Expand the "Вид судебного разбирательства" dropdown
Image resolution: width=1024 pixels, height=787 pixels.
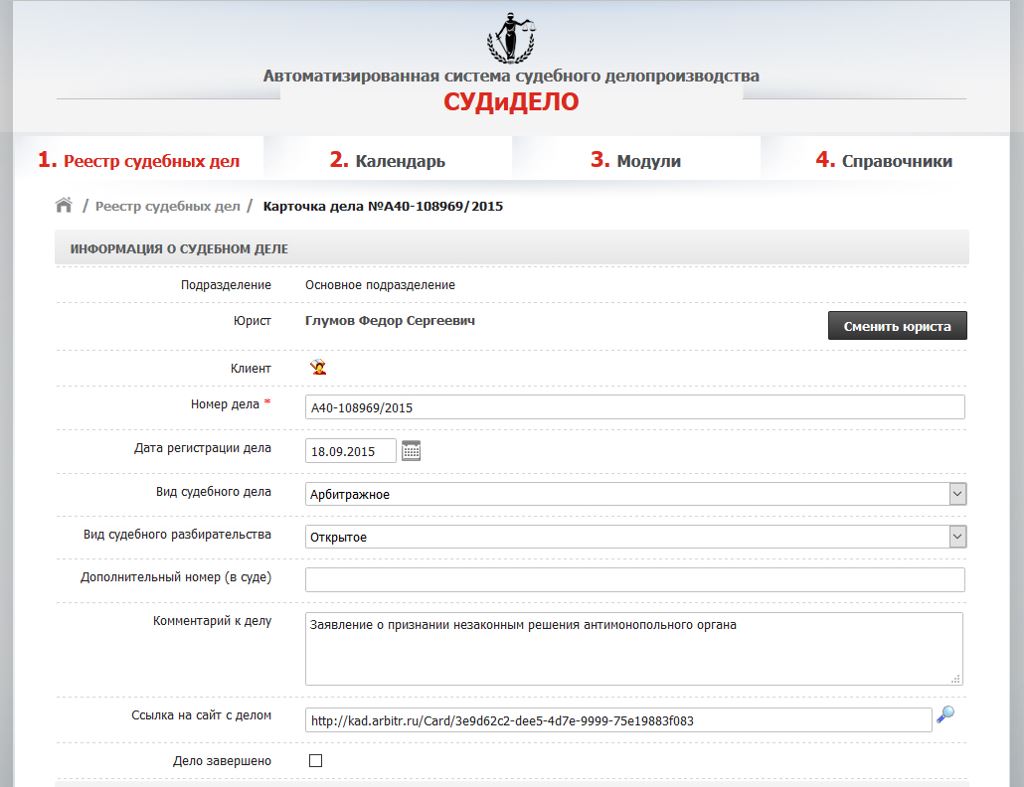click(x=635, y=537)
